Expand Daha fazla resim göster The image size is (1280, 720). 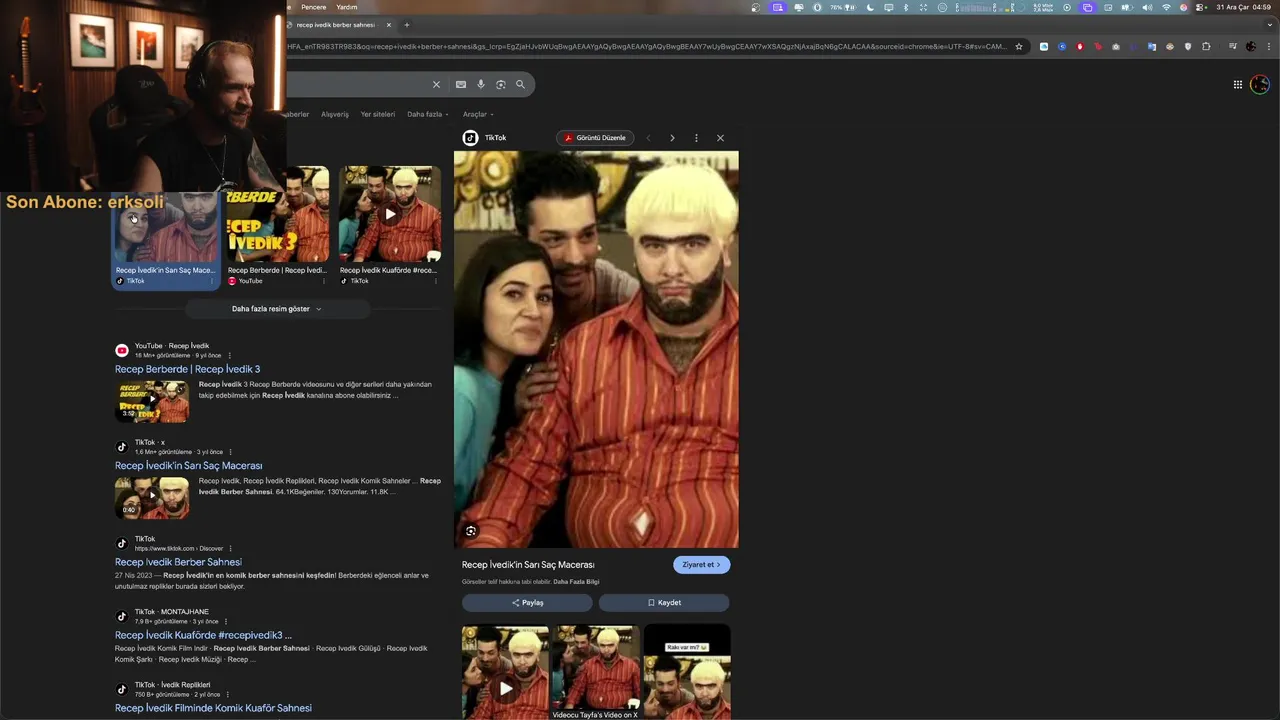pos(277,309)
